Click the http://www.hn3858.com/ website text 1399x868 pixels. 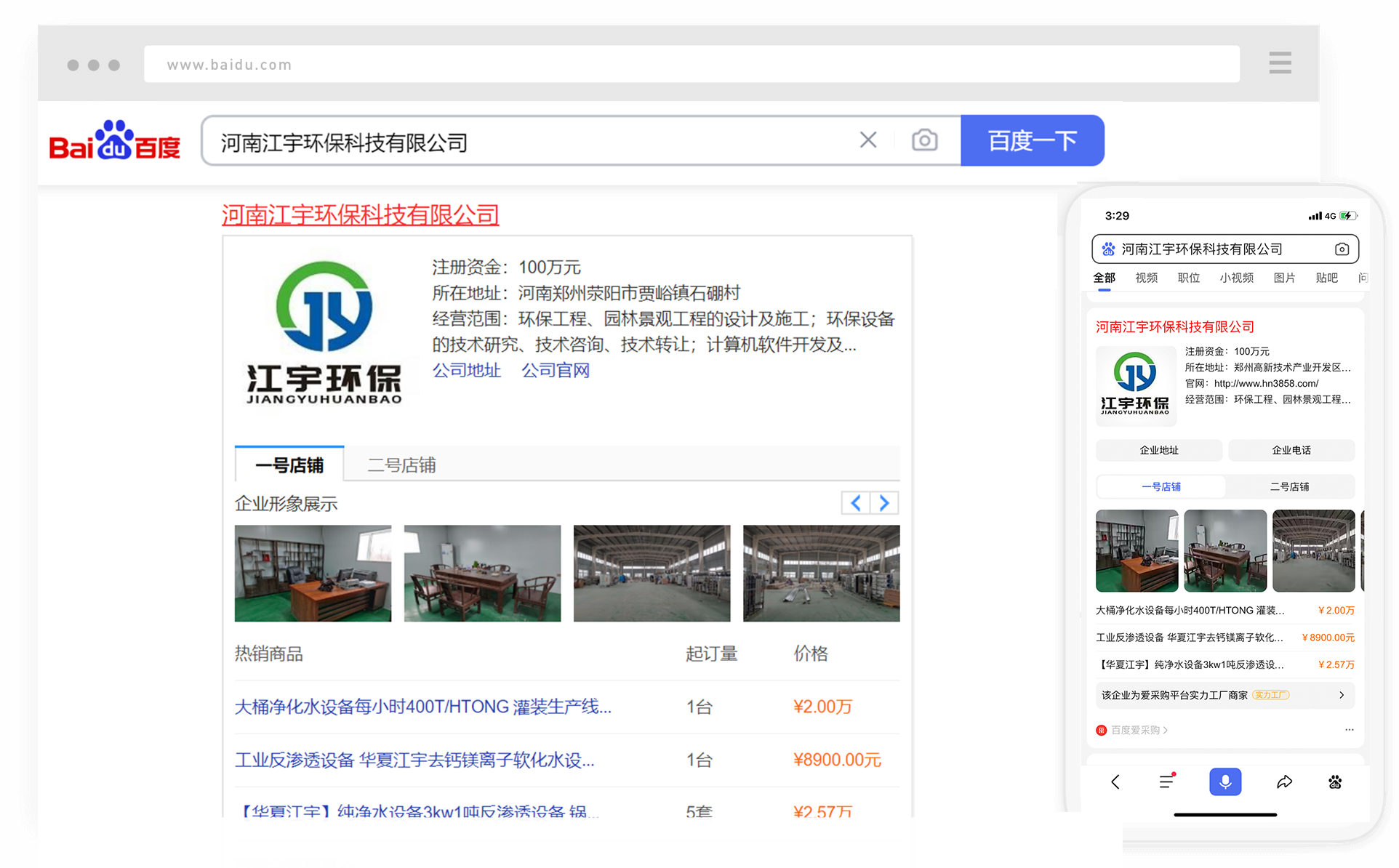[x=1266, y=384]
